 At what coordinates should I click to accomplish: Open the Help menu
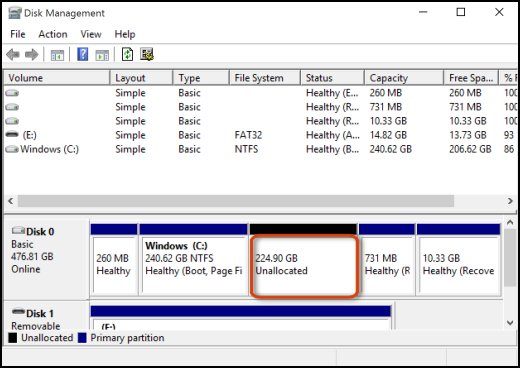pos(125,34)
